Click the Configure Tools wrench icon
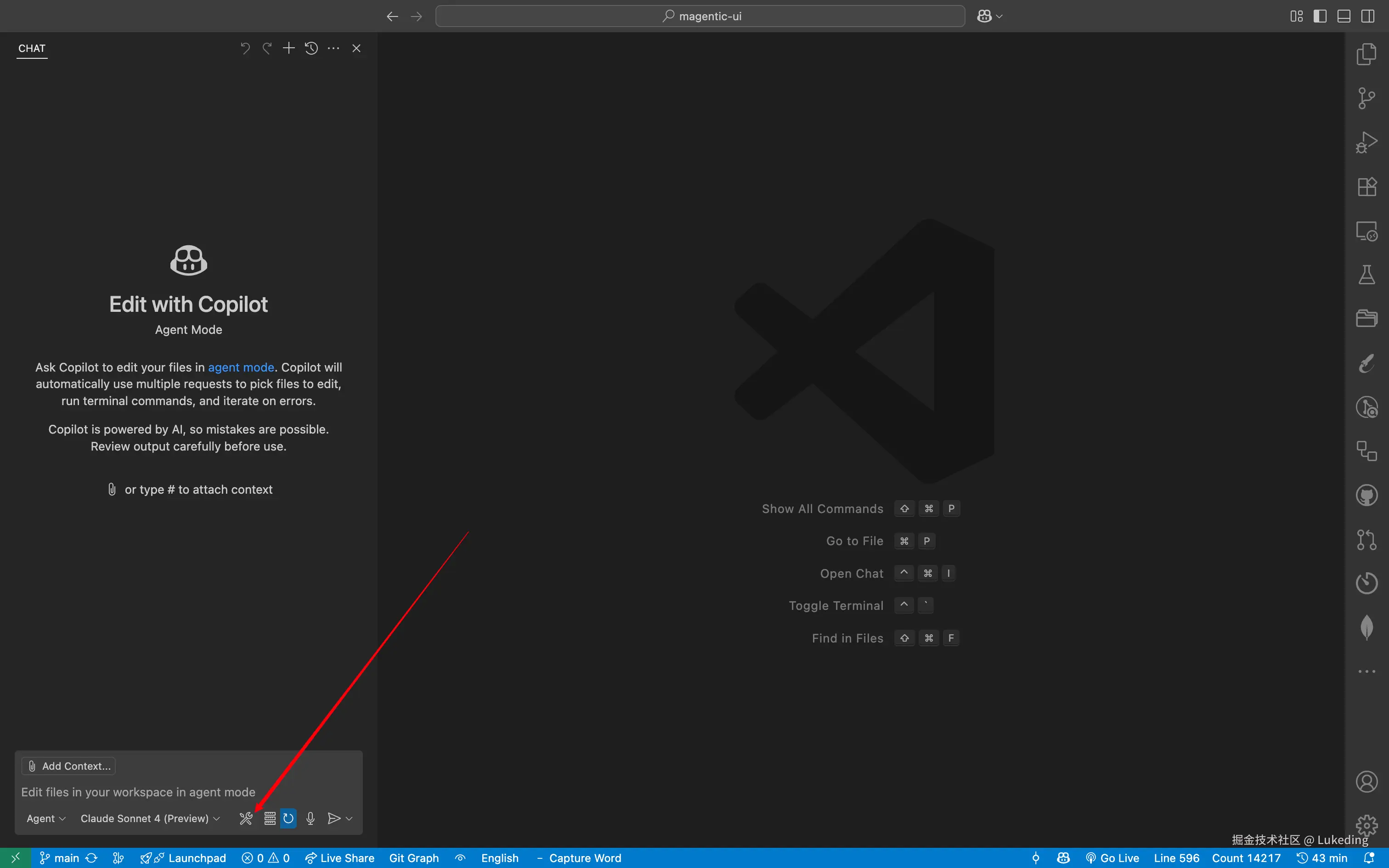The width and height of the screenshot is (1389, 868). 246,818
